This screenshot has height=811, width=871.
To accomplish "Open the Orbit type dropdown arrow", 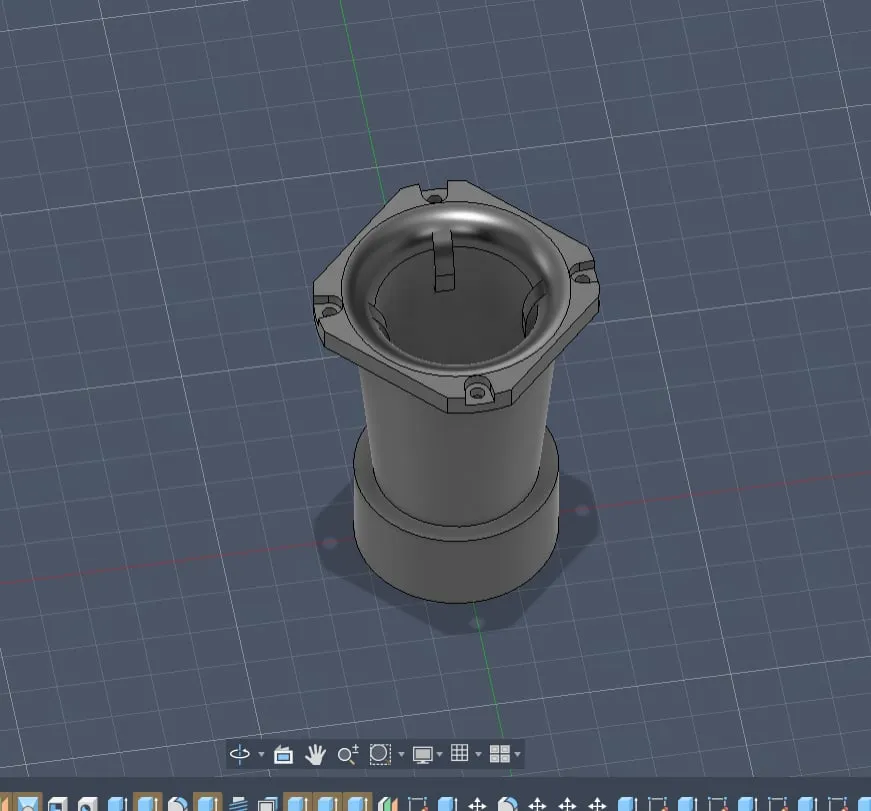I will tap(261, 754).
